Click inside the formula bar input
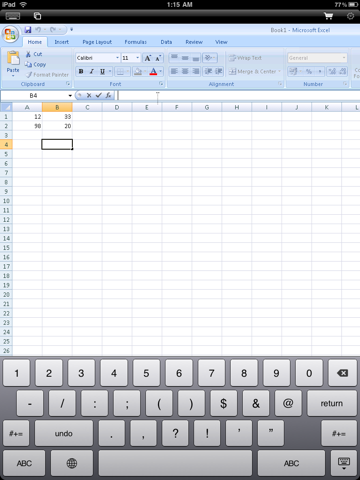Image resolution: width=360 pixels, height=480 pixels. coord(238,96)
